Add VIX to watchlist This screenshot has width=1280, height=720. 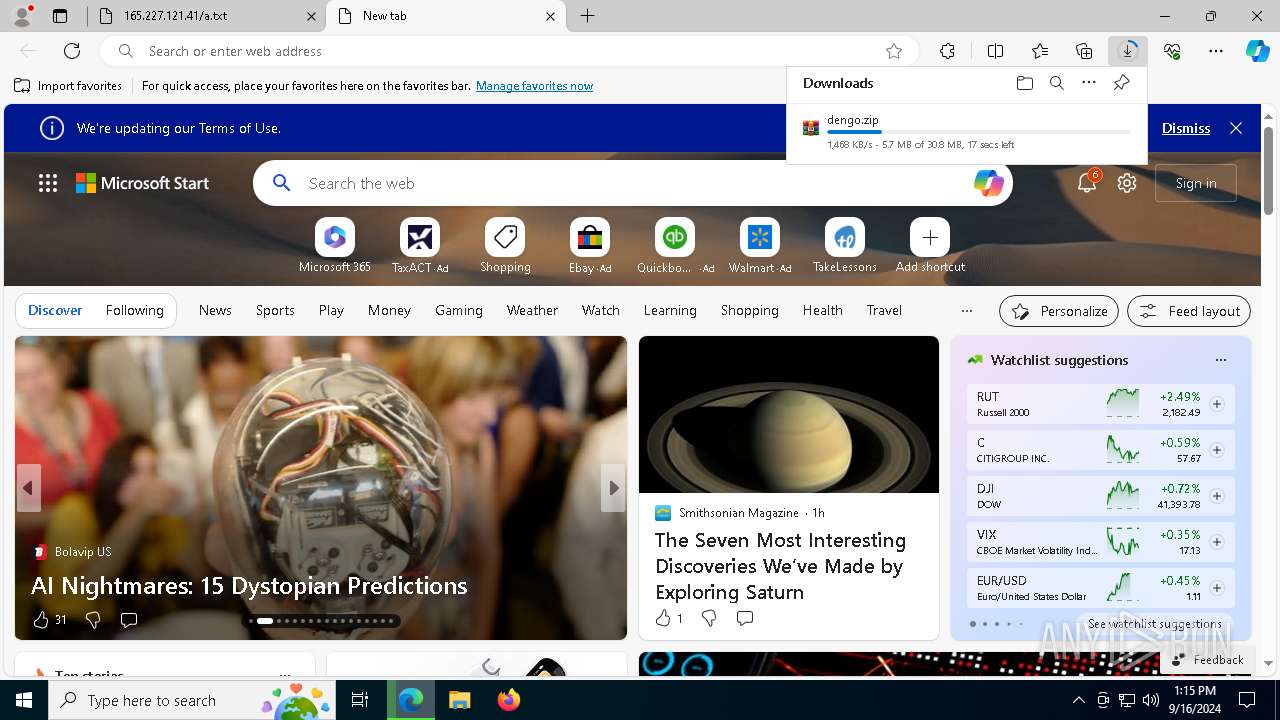1217,542
